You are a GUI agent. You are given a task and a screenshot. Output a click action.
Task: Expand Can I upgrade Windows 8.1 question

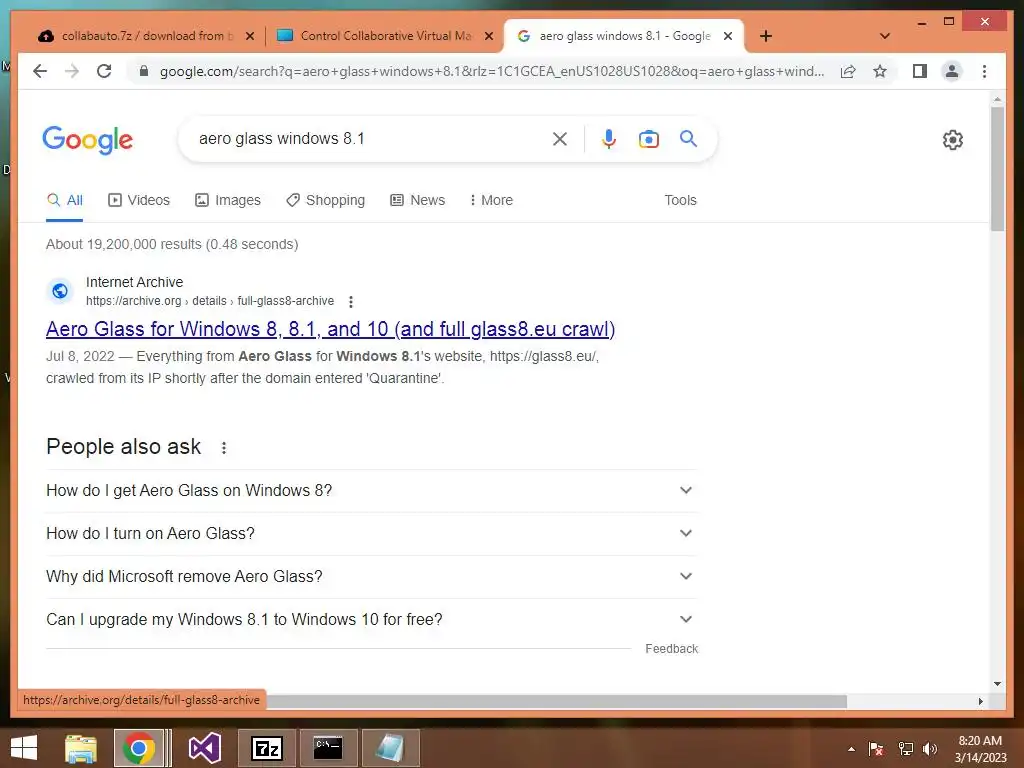[x=372, y=620]
